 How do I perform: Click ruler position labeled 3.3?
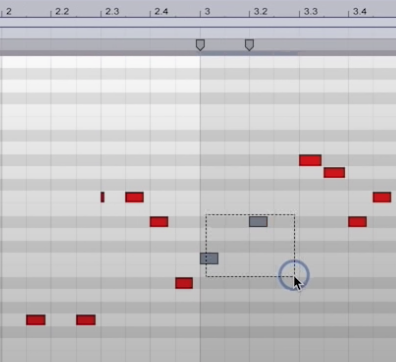311,12
